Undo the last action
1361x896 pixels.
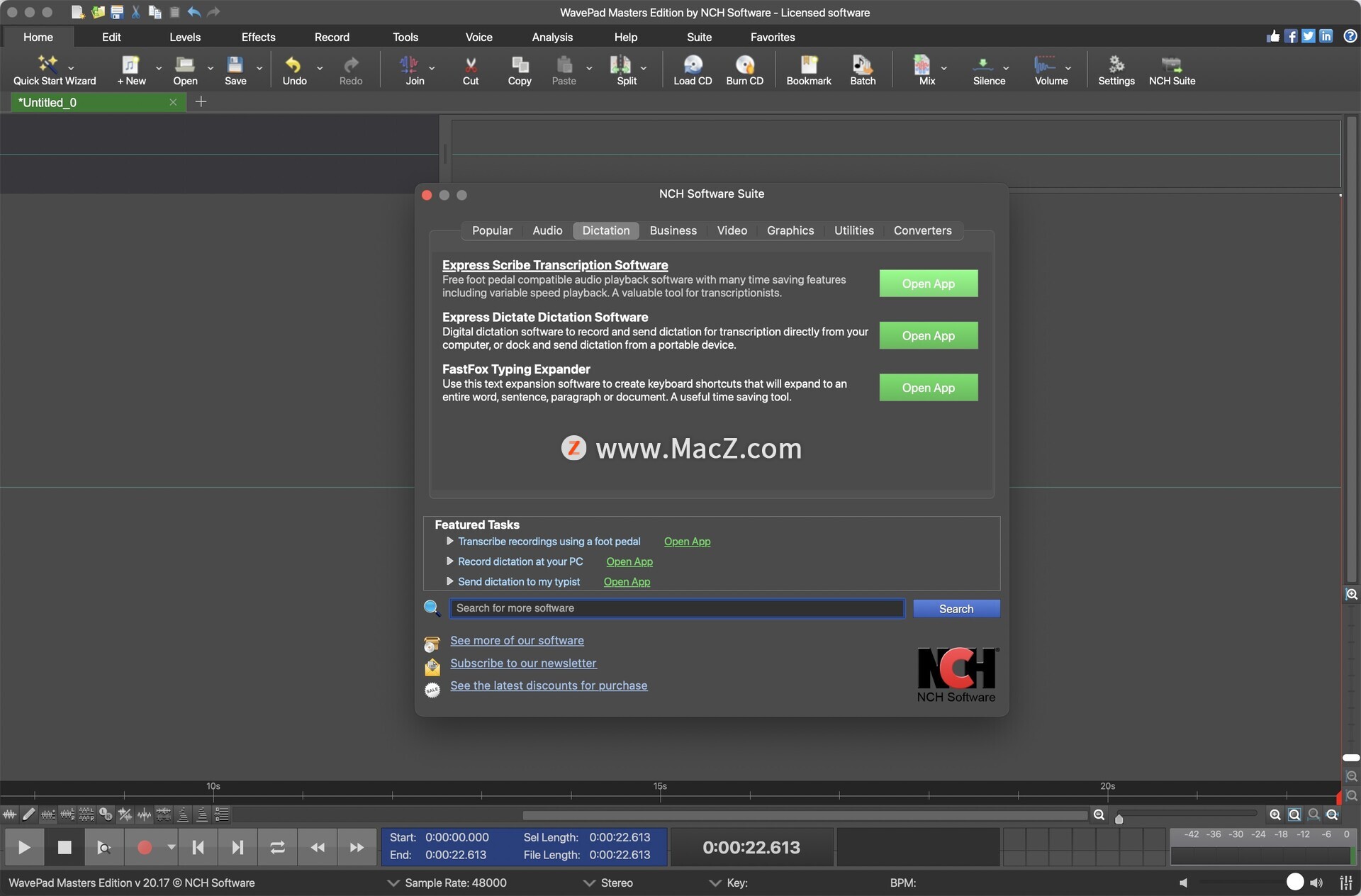[x=294, y=71]
